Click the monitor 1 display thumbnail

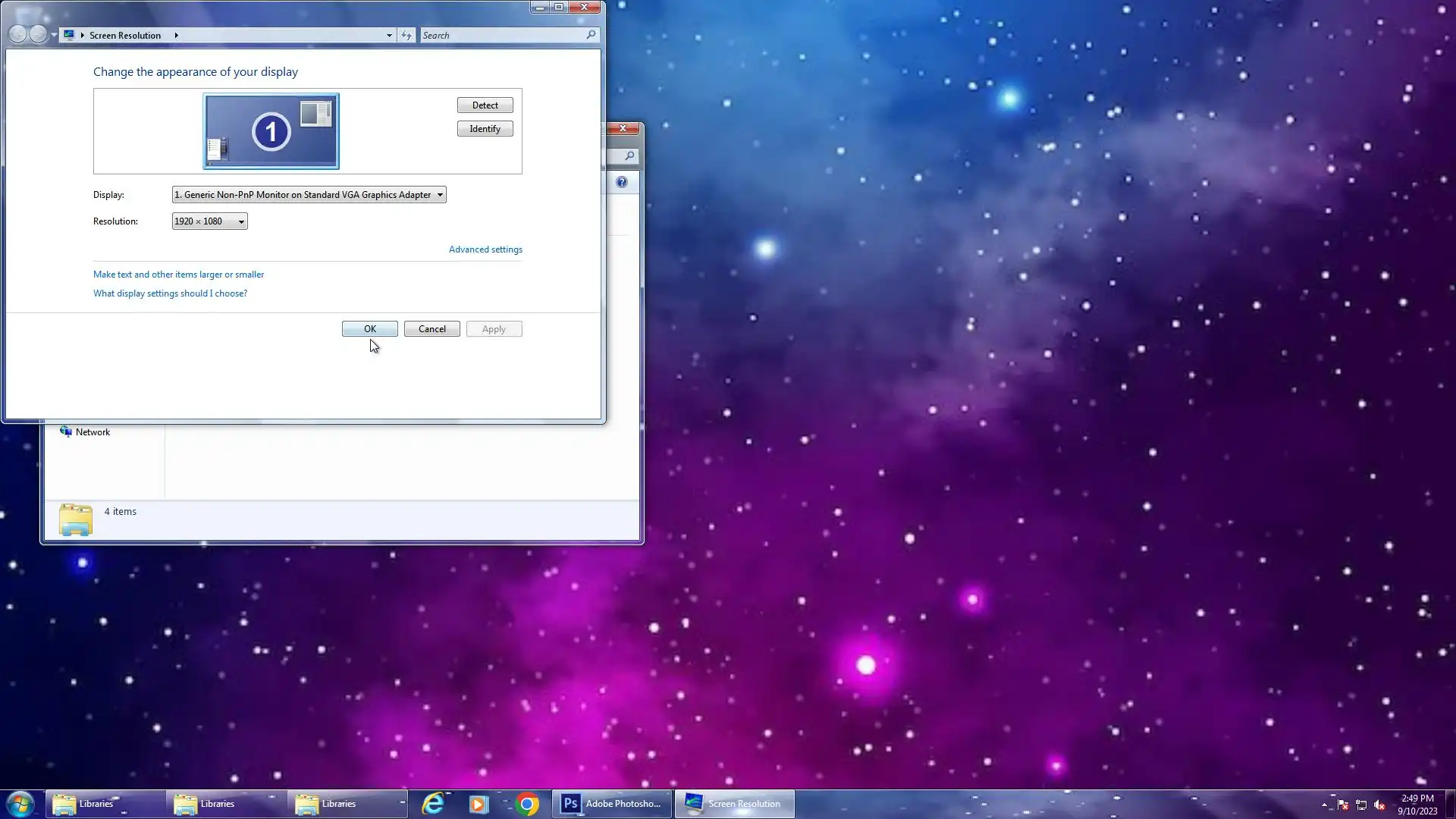click(x=271, y=131)
